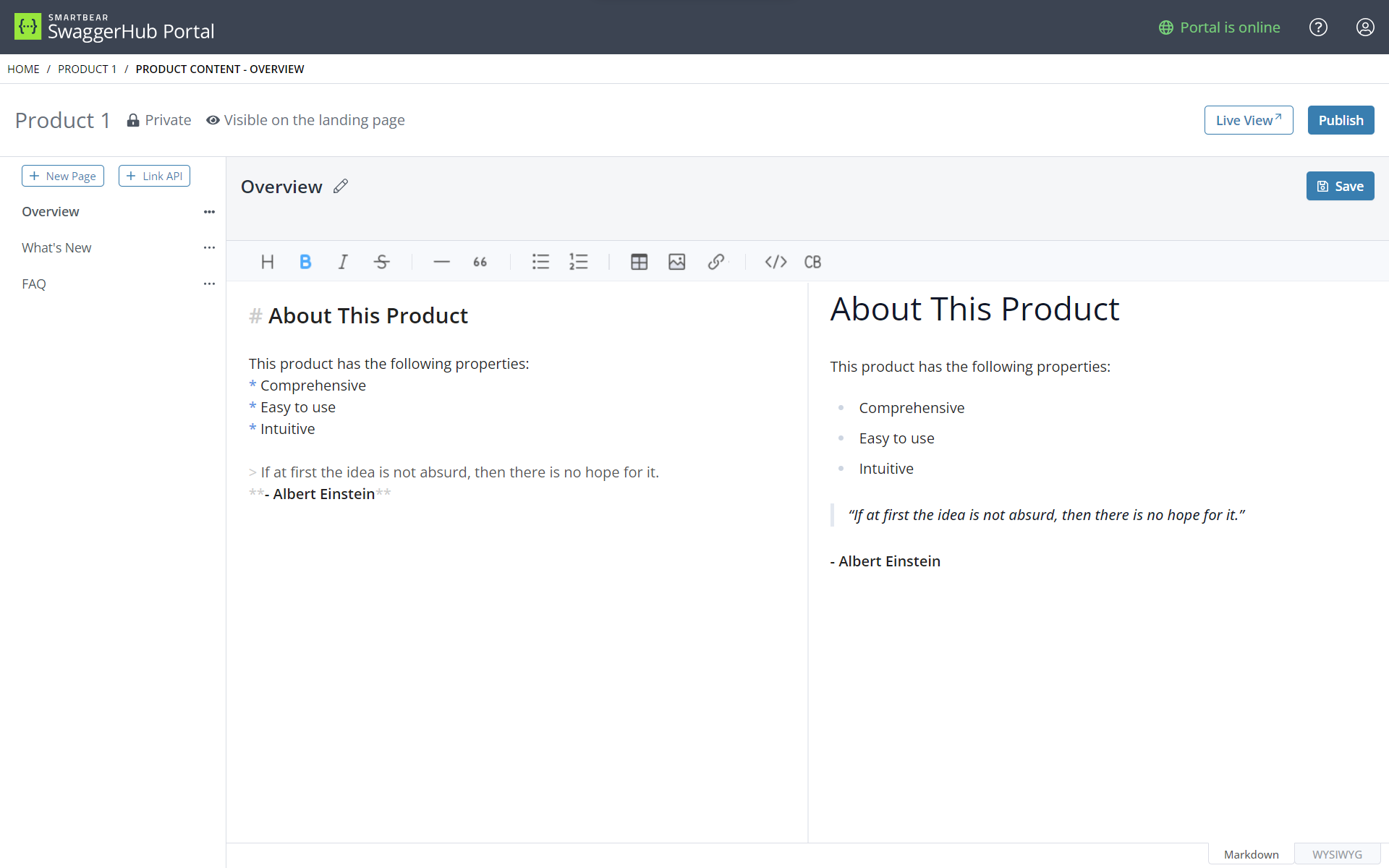The width and height of the screenshot is (1389, 868).
Task: Click the strikethrough icon
Action: [381, 262]
